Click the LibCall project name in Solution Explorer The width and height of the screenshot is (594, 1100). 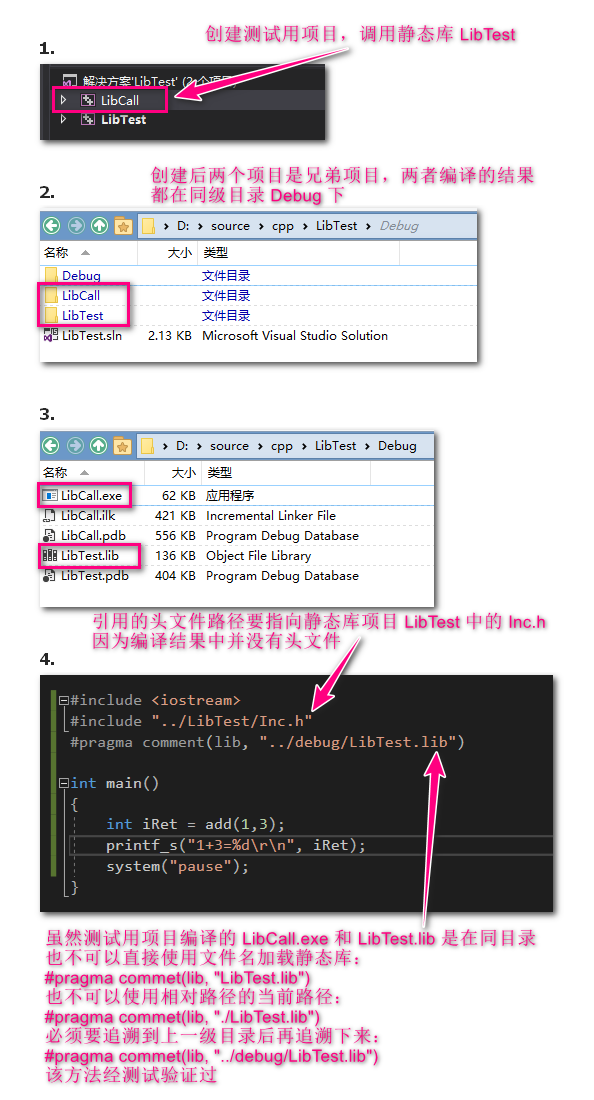120,100
